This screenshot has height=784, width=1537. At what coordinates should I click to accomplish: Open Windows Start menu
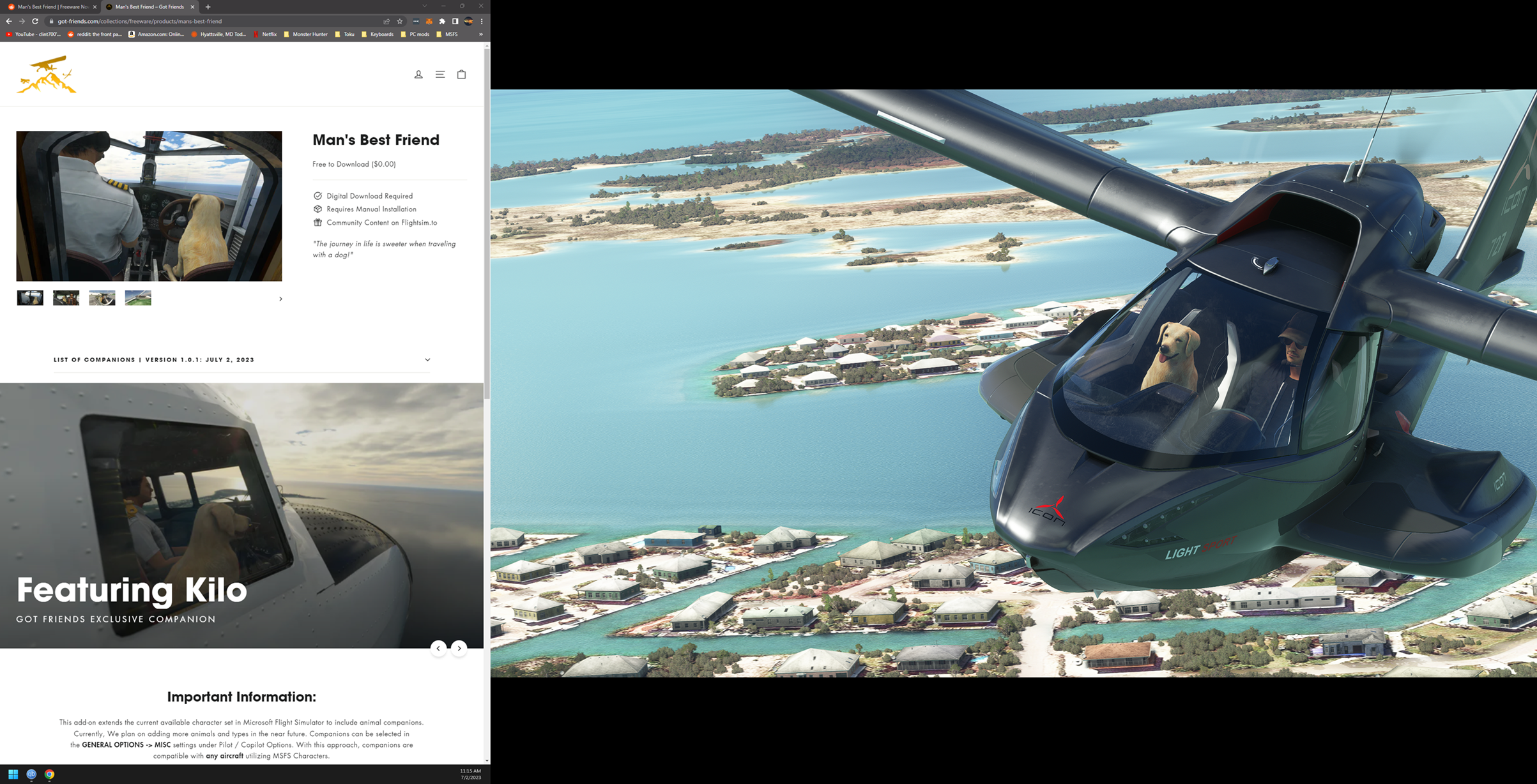[x=13, y=774]
